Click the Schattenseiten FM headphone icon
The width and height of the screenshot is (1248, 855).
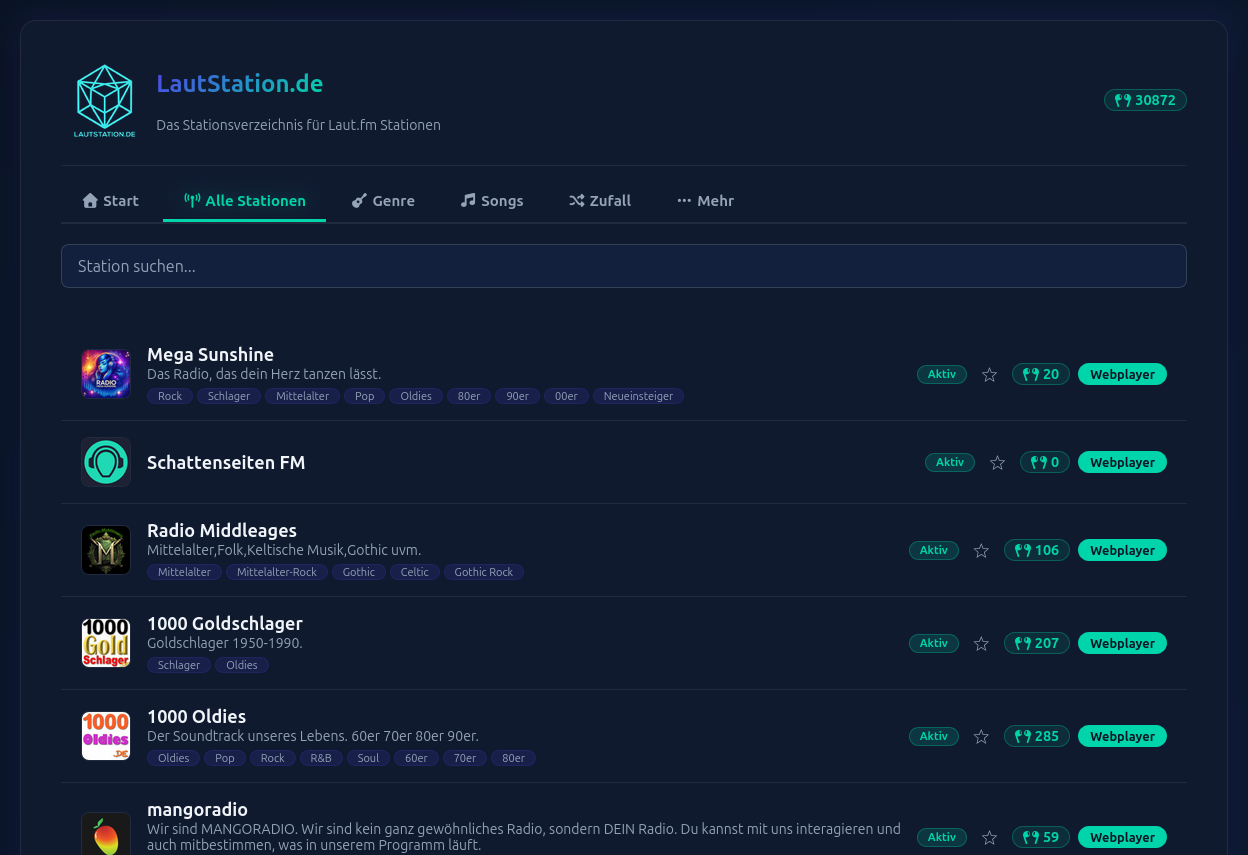pyautogui.click(x=106, y=462)
